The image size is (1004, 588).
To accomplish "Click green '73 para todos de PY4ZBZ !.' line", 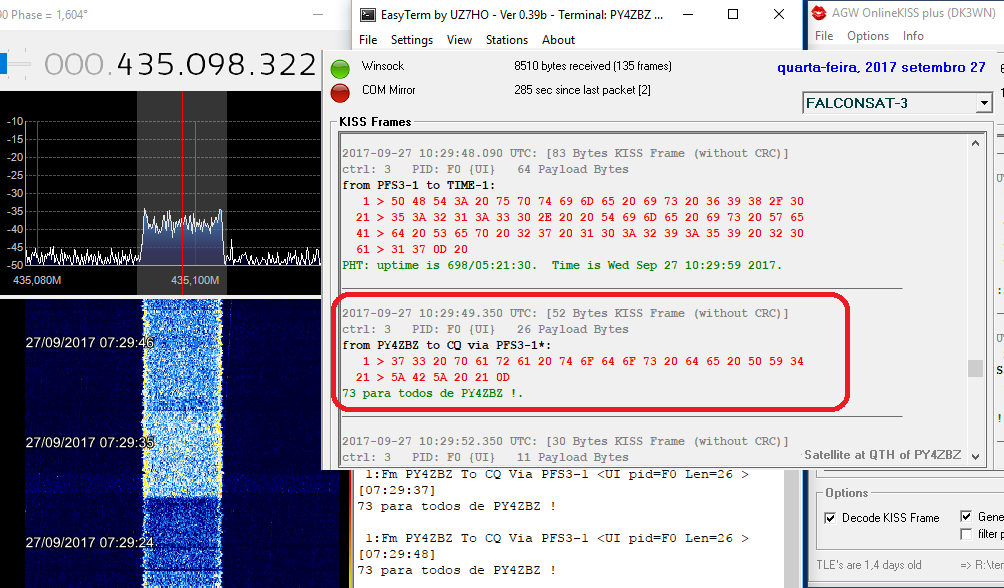I will (x=432, y=393).
